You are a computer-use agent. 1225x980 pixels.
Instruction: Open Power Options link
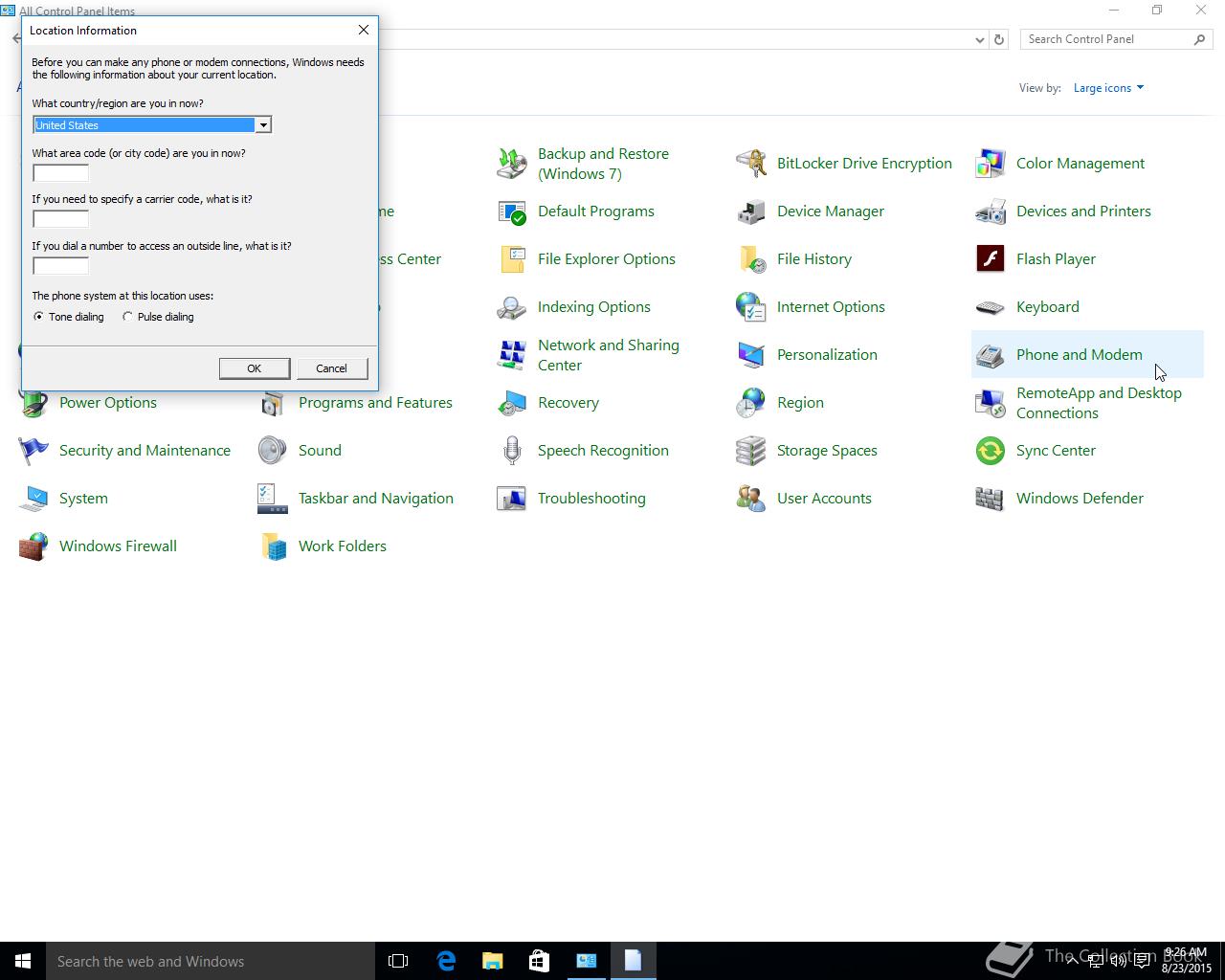[x=108, y=403]
